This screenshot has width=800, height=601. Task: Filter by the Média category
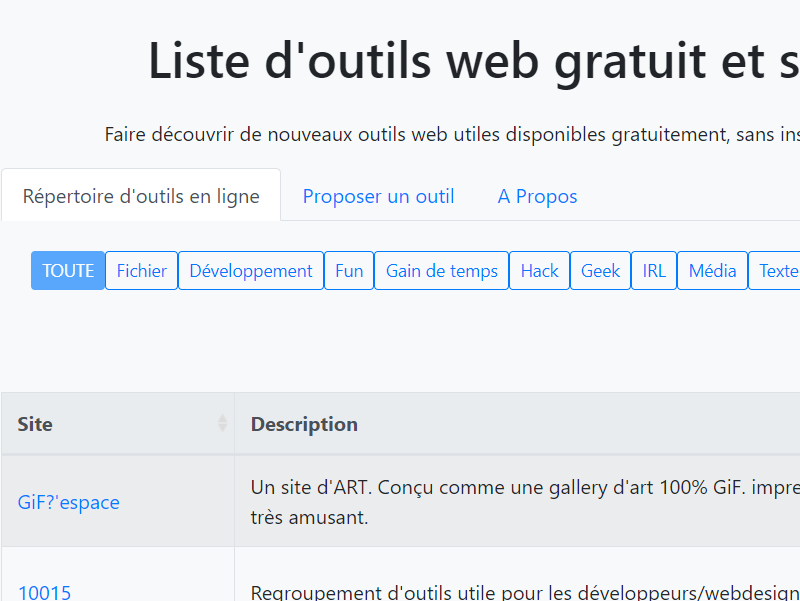coord(712,271)
